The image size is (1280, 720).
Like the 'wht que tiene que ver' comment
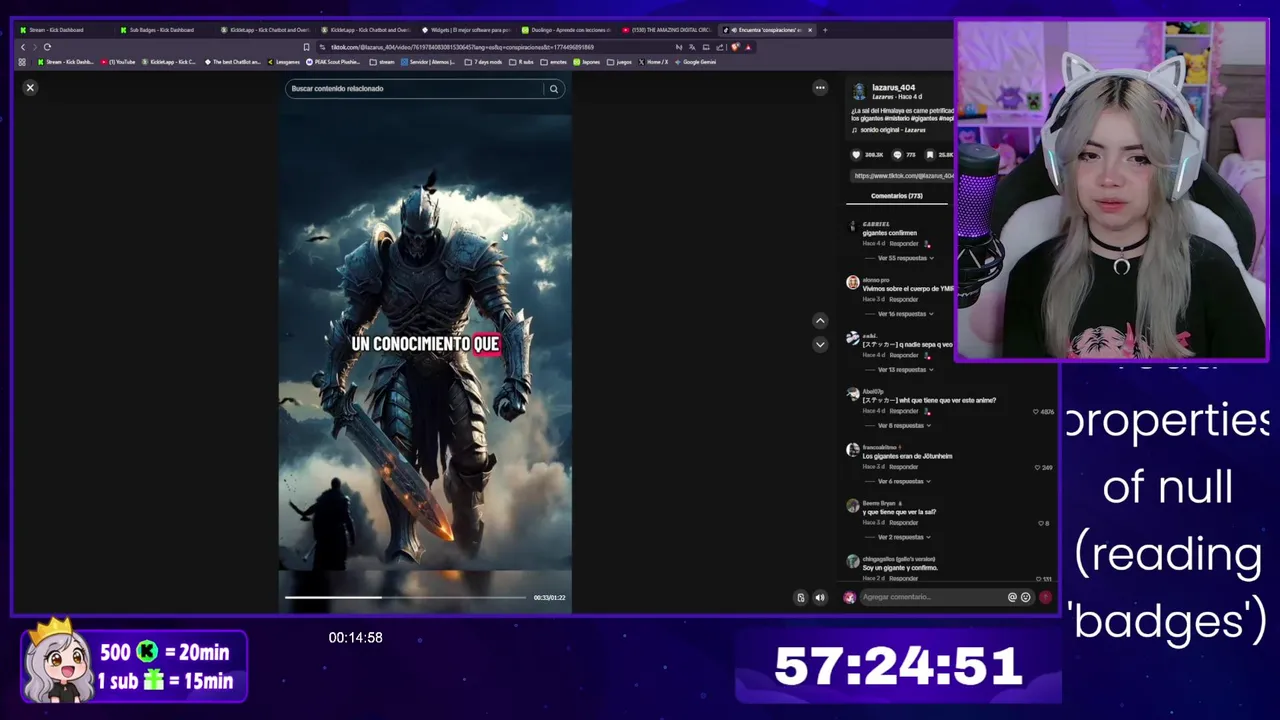[x=1036, y=412]
